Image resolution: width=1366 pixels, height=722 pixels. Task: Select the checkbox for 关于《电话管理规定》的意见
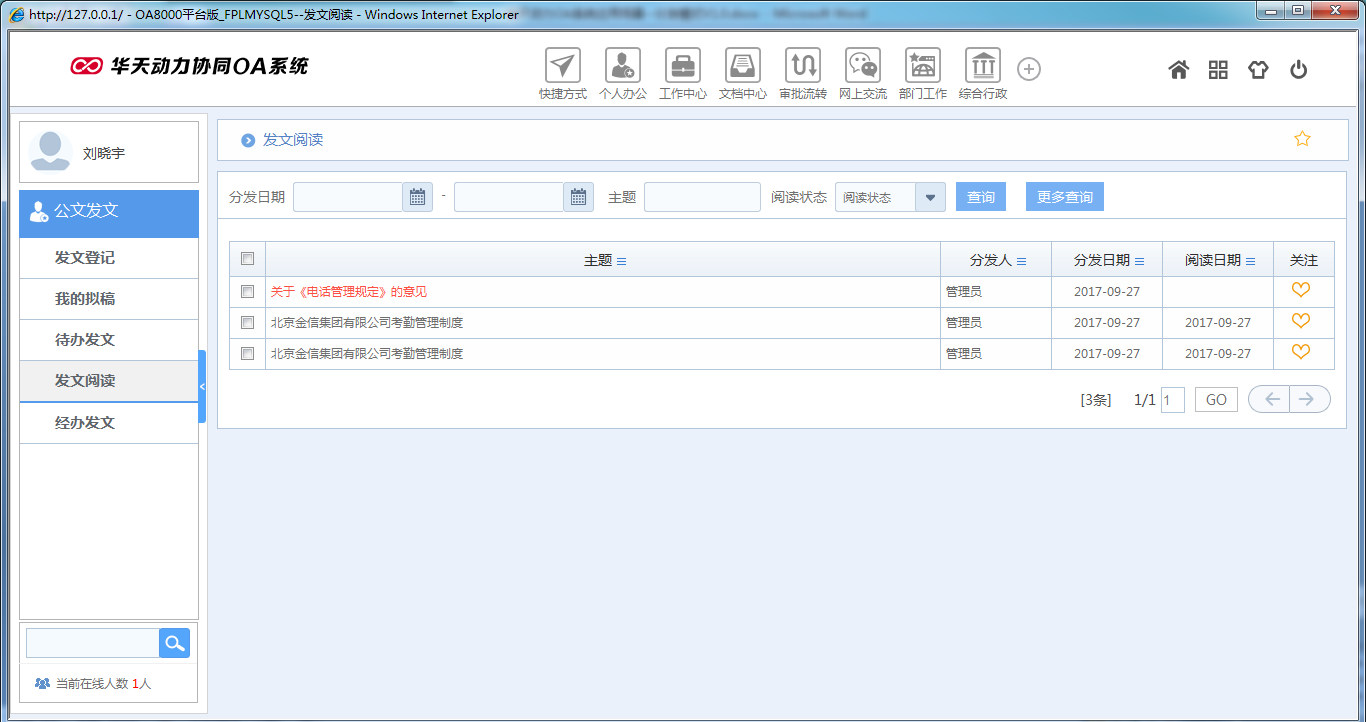click(246, 291)
